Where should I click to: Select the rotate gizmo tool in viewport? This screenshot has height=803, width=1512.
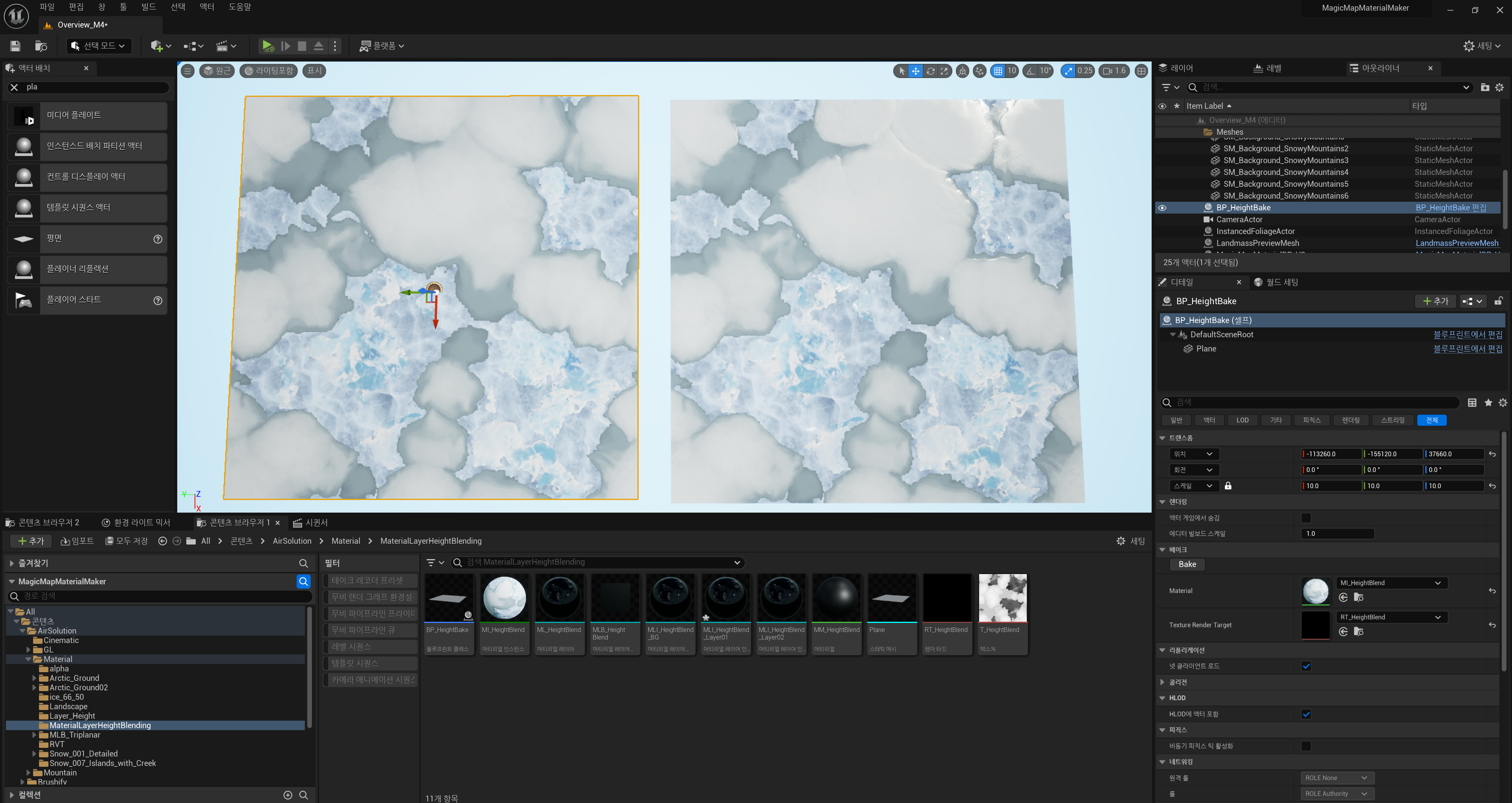(x=930, y=71)
